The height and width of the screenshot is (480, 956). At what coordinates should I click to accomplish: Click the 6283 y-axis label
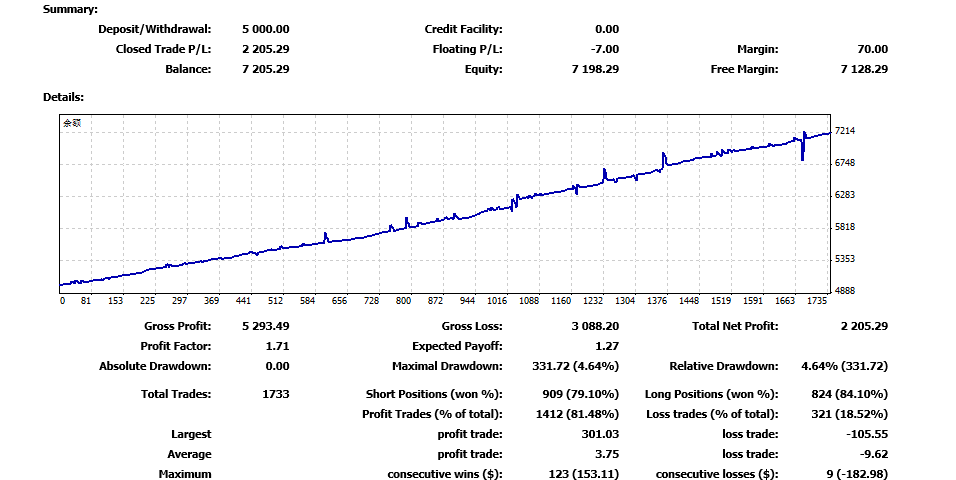[x=845, y=195]
